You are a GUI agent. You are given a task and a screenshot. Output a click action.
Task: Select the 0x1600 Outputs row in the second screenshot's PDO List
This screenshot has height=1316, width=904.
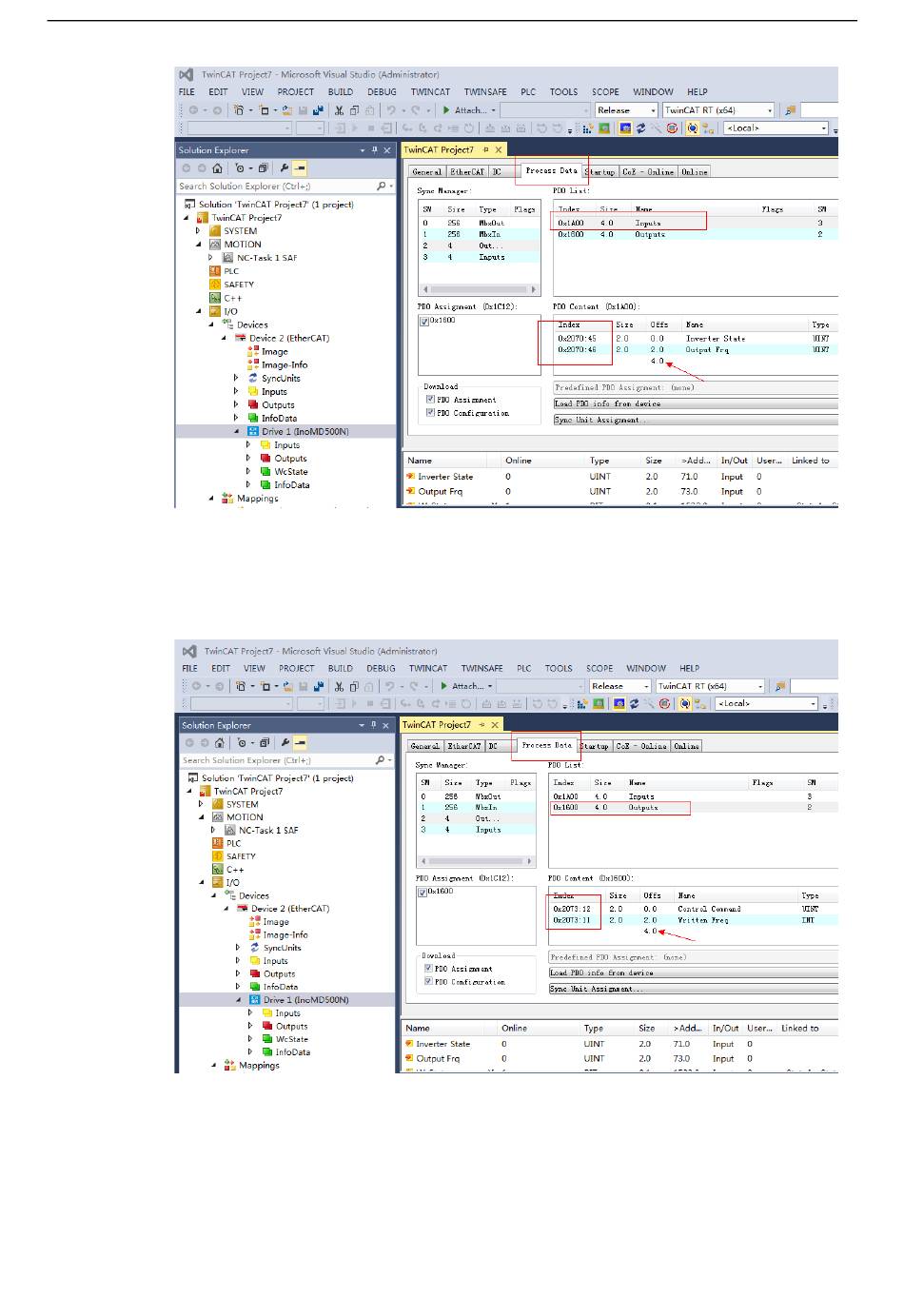[694, 808]
